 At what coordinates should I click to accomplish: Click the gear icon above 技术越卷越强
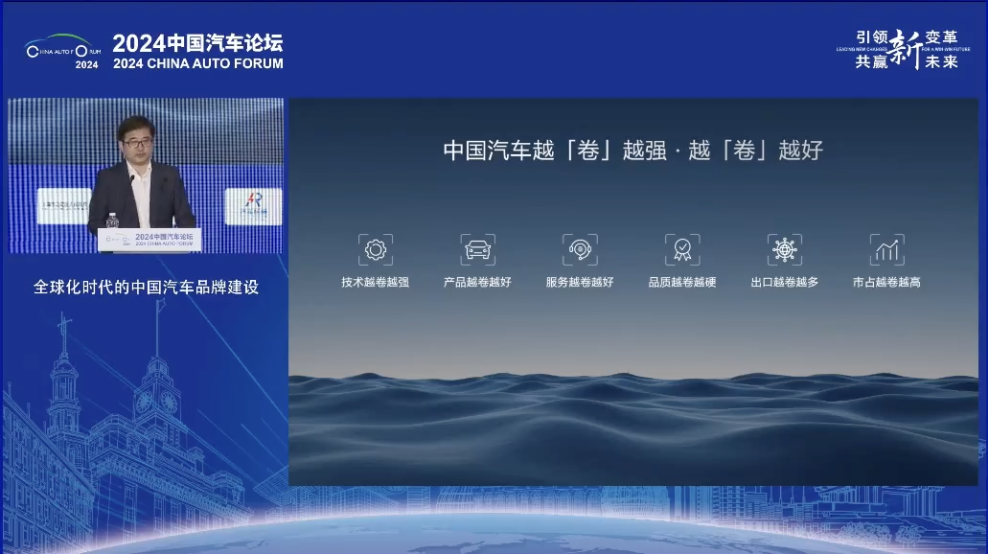click(x=375, y=249)
